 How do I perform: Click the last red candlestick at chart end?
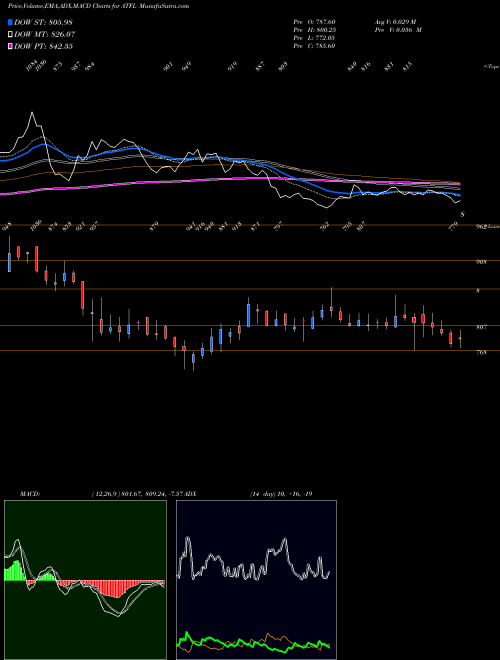tap(460, 338)
